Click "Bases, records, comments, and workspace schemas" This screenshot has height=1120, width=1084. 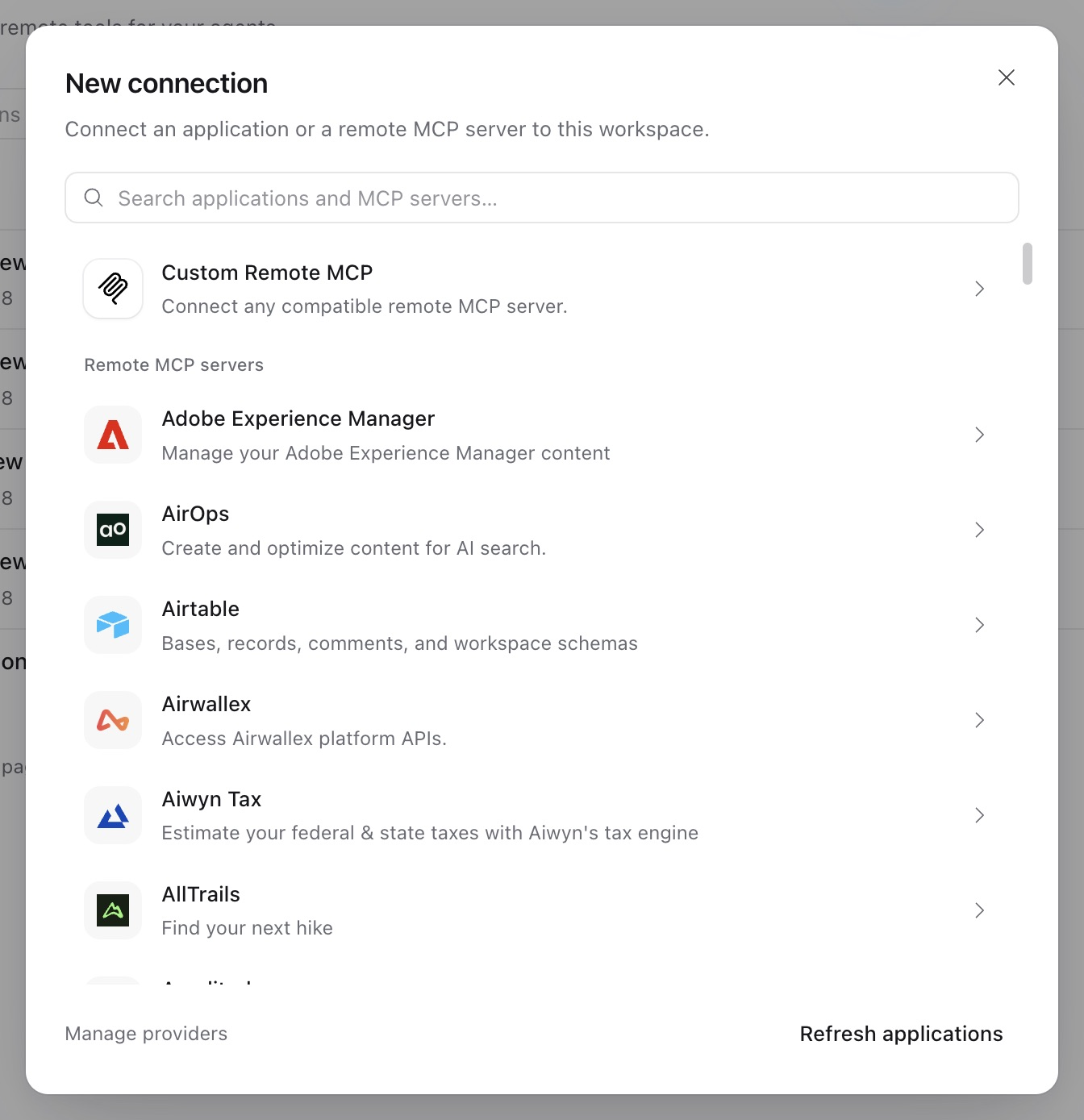point(399,643)
